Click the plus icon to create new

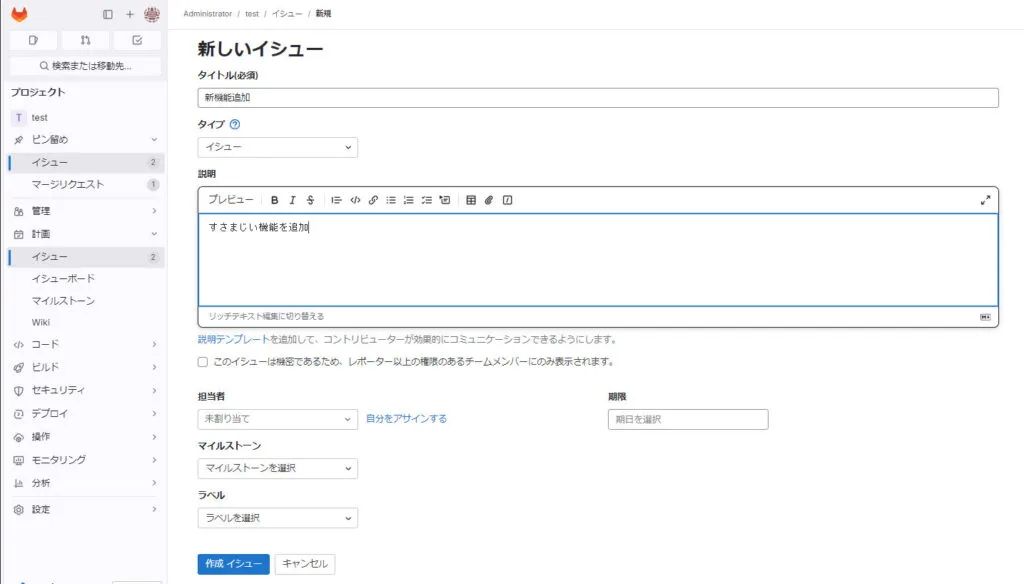click(x=129, y=14)
